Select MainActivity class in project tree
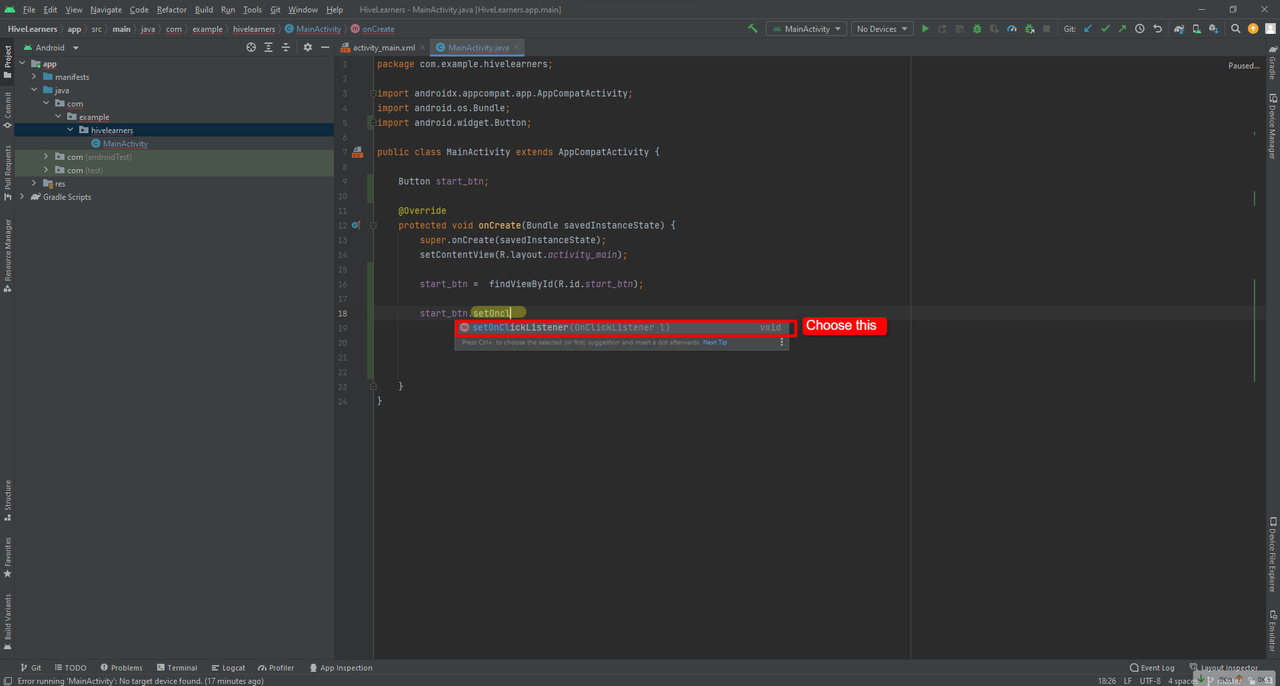The width and height of the screenshot is (1280, 686). click(125, 144)
